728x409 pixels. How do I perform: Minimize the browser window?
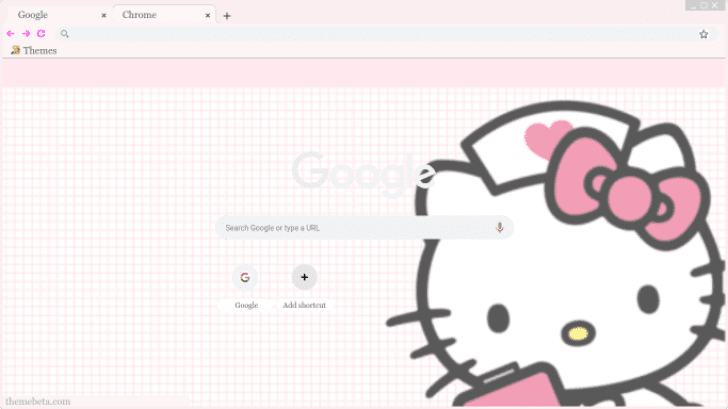(x=693, y=6)
